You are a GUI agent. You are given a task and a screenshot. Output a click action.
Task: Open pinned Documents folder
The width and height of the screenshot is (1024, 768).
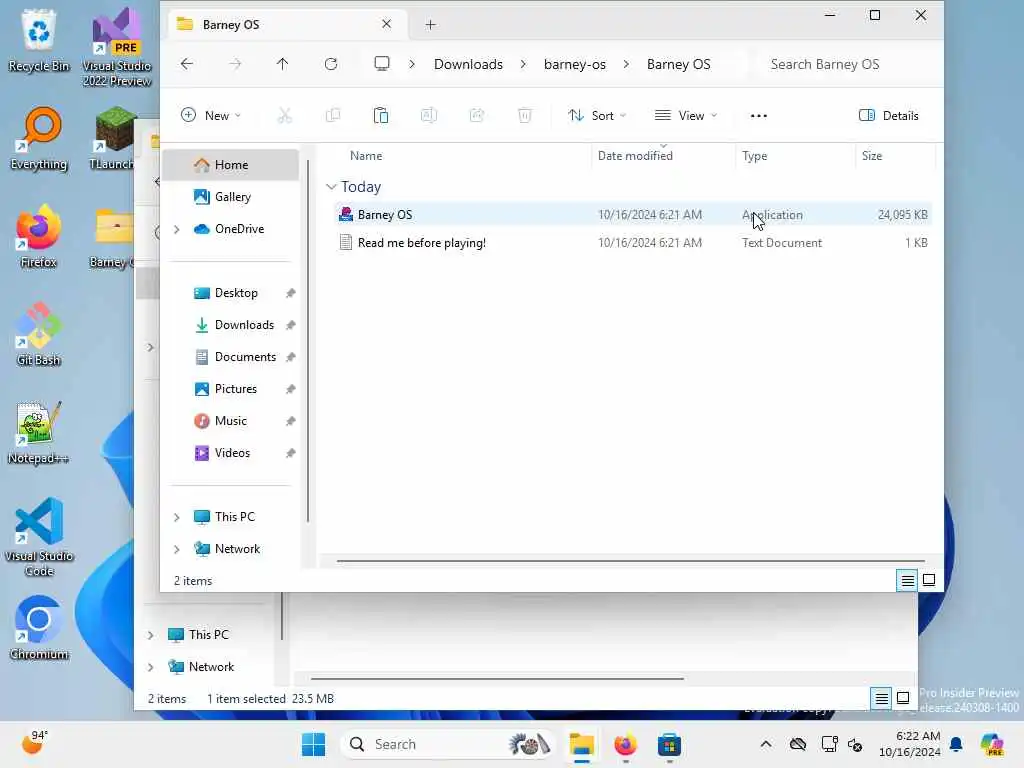[x=230, y=357]
